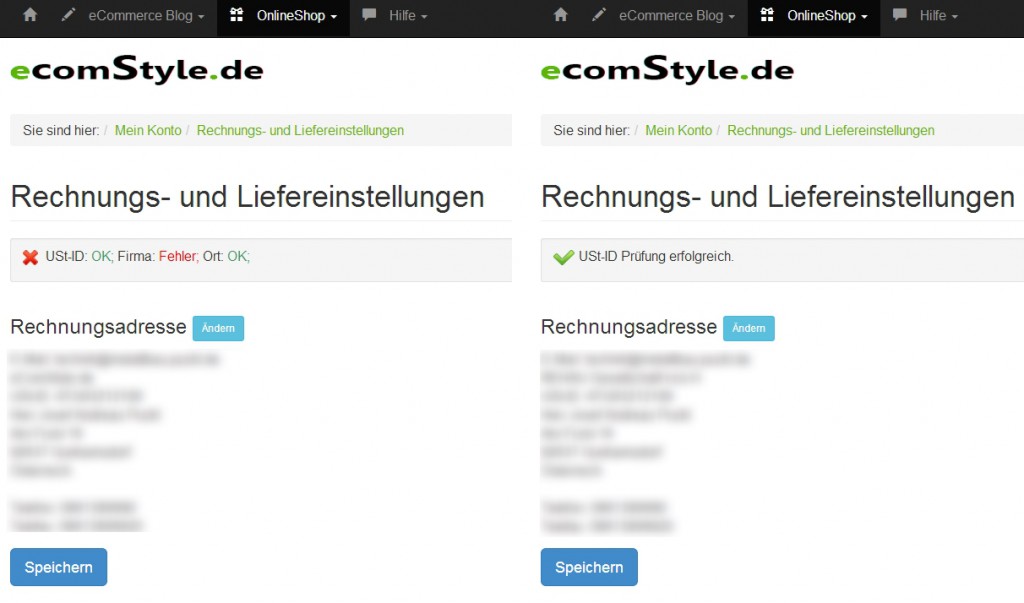Click Speichern button in left panel
Image resolution: width=1024 pixels, height=603 pixels.
(59, 567)
